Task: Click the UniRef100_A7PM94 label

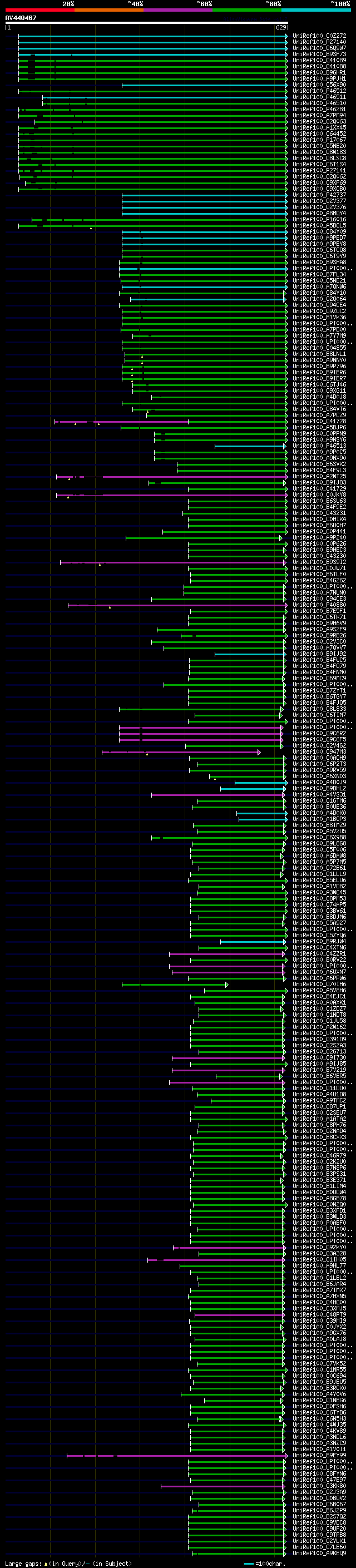Action: pyautogui.click(x=319, y=116)
